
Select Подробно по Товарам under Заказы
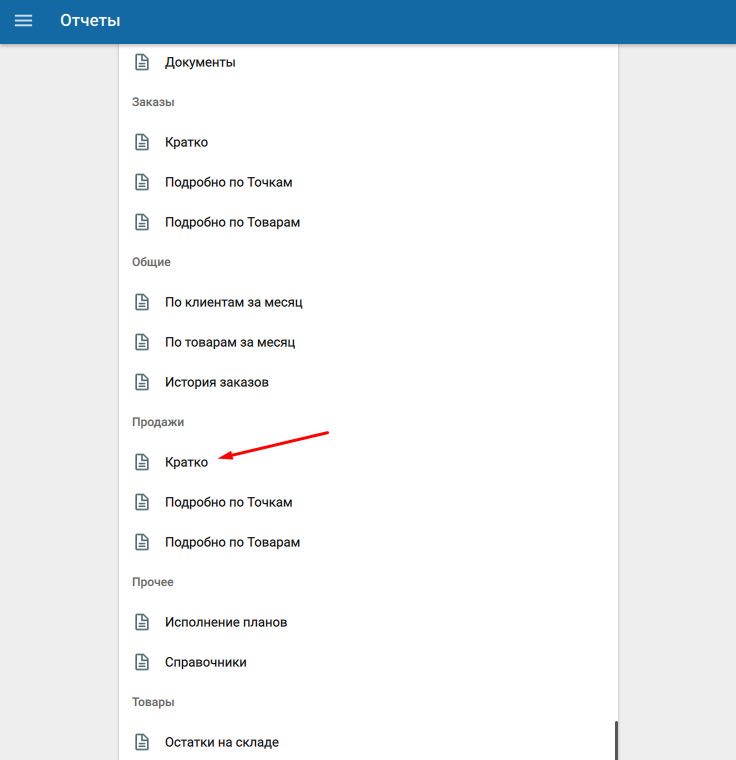point(232,222)
